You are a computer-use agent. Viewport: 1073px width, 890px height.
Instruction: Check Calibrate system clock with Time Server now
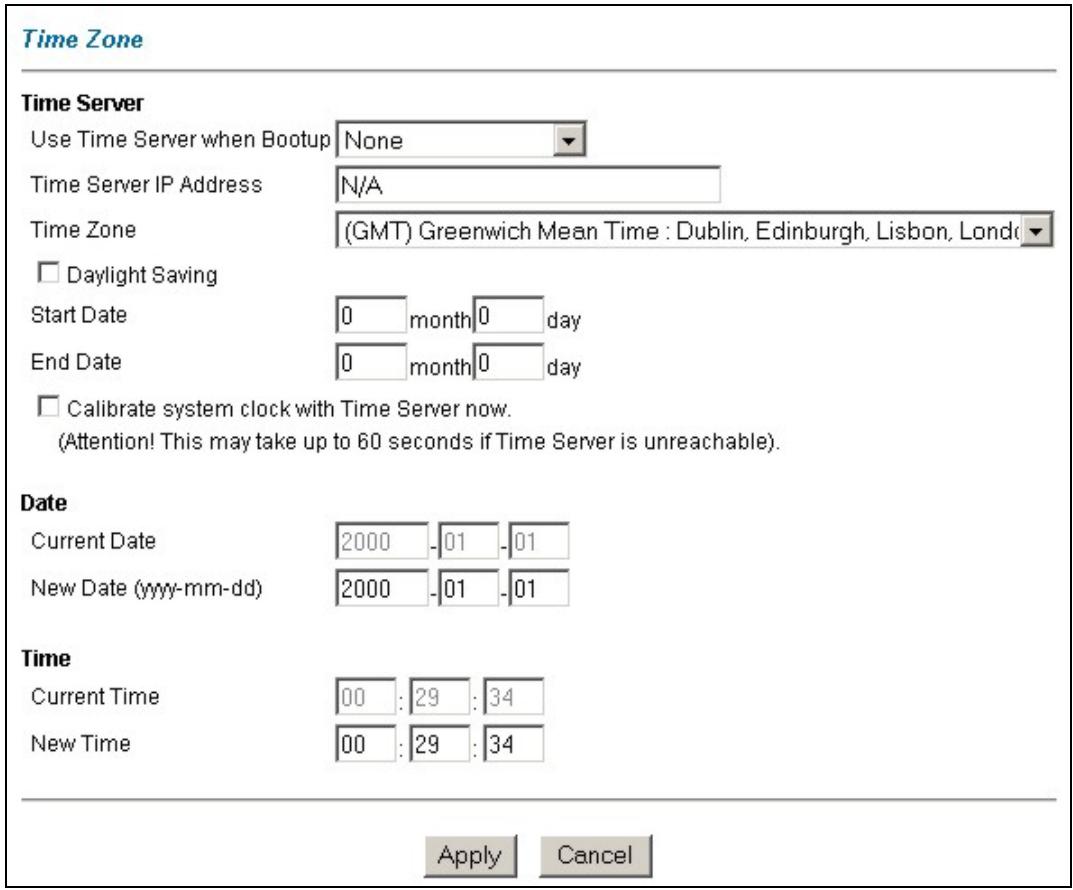[48, 407]
